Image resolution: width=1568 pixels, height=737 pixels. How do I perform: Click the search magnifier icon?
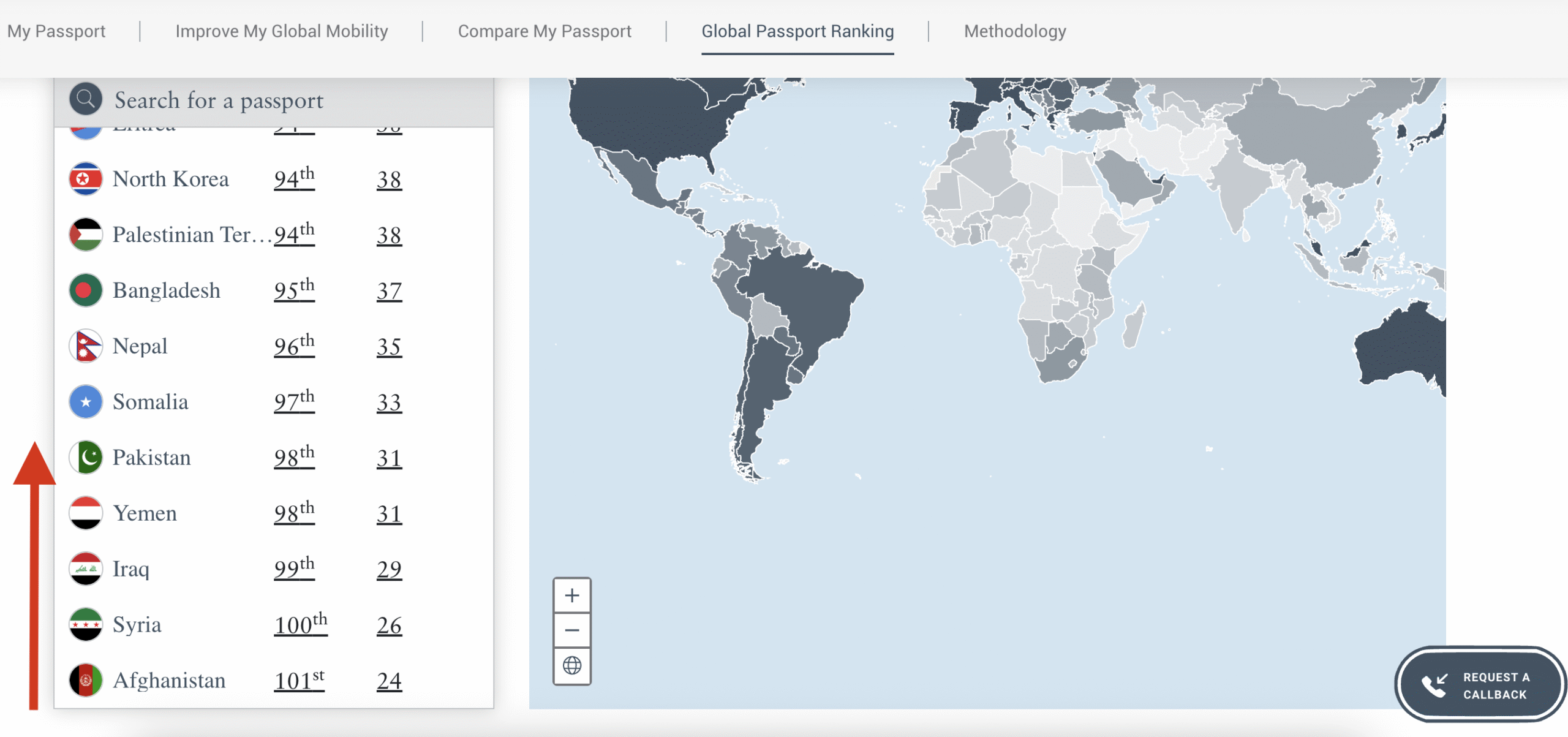(86, 99)
